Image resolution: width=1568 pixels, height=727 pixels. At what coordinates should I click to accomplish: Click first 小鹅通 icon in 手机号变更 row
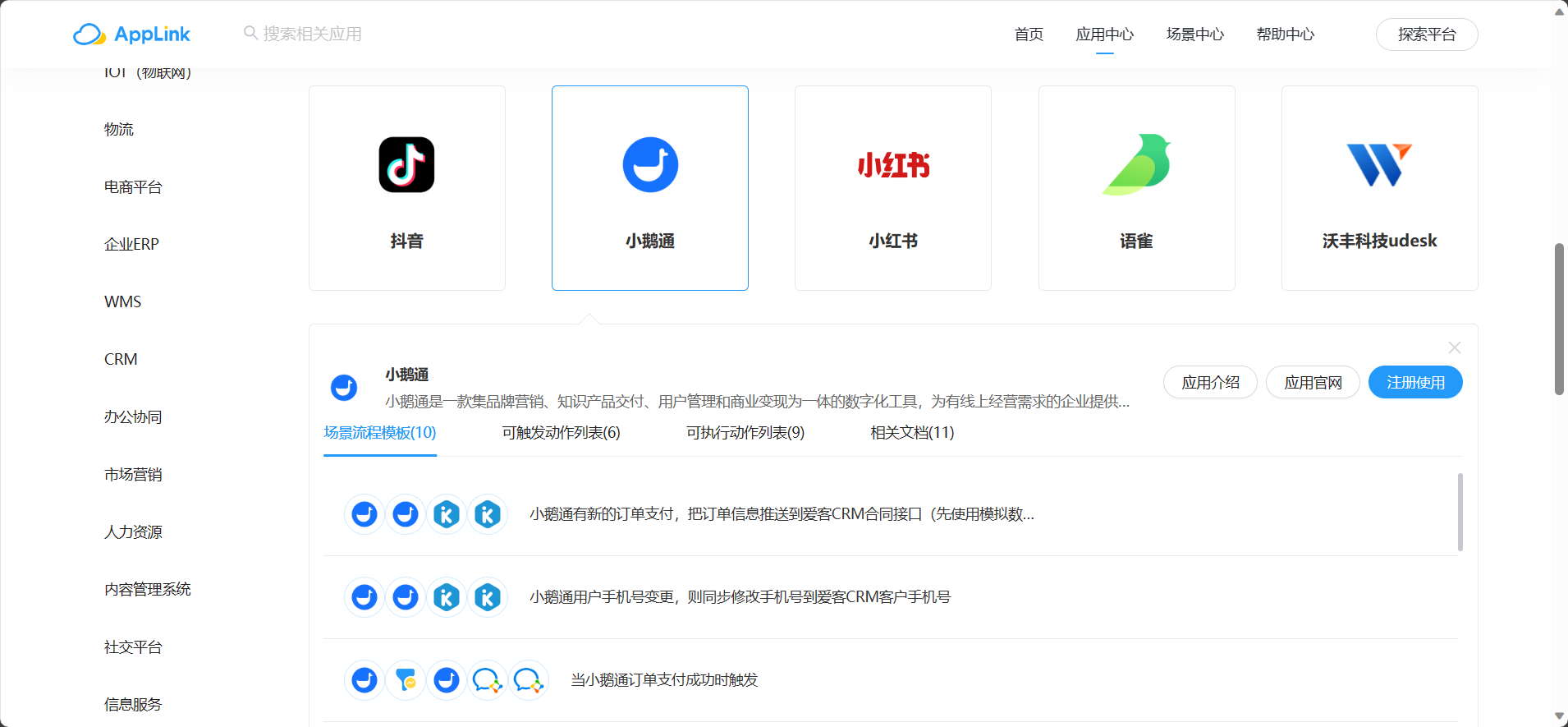click(364, 597)
